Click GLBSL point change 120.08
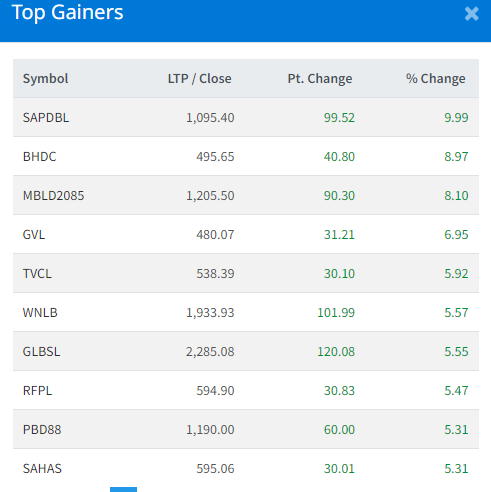Image resolution: width=491 pixels, height=492 pixels. pyautogui.click(x=336, y=352)
